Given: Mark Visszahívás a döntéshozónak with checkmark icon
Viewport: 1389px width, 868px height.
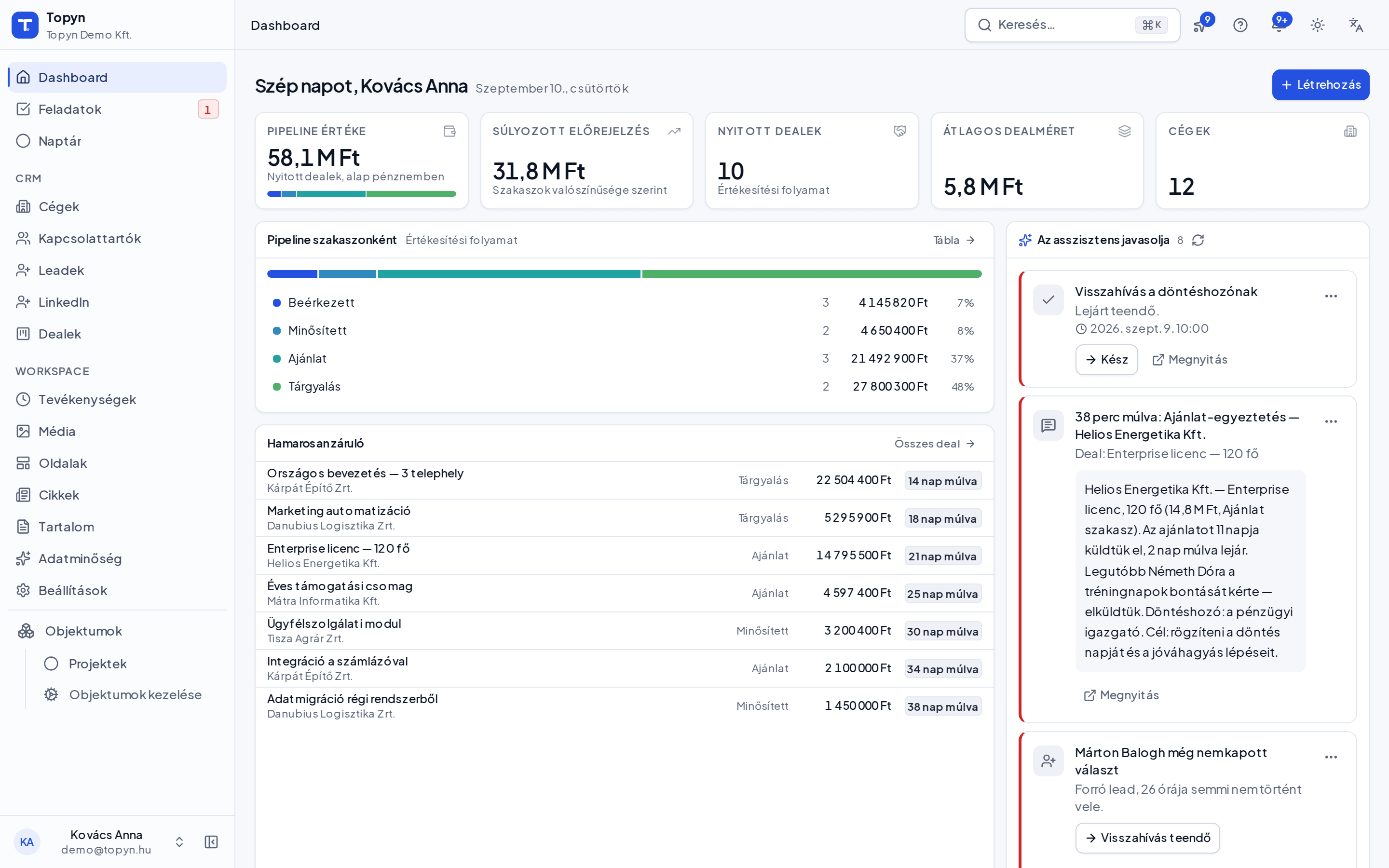Looking at the screenshot, I should [1049, 299].
